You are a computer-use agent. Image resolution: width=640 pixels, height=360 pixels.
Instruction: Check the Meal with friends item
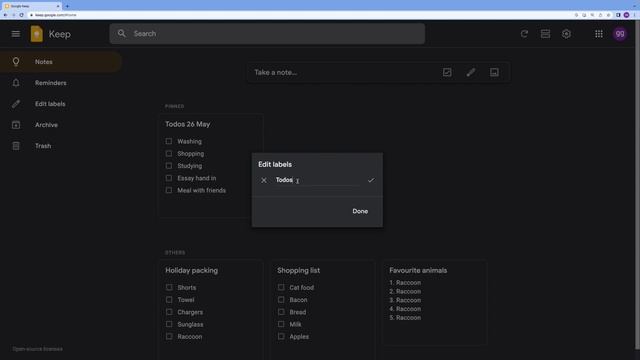pyautogui.click(x=169, y=190)
